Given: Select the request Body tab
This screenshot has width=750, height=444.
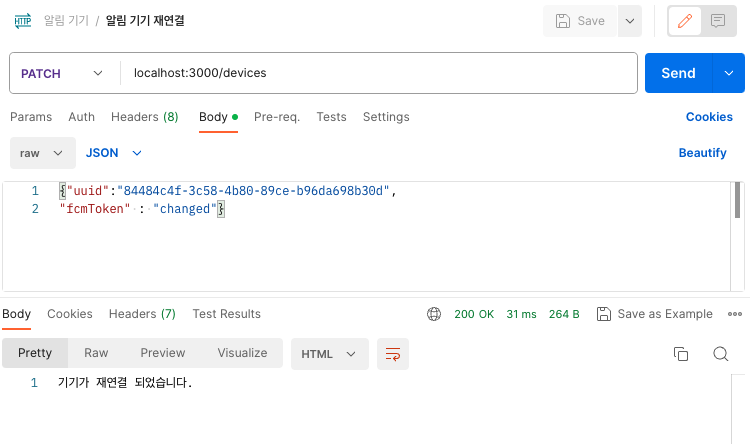Looking at the screenshot, I should coord(218,117).
